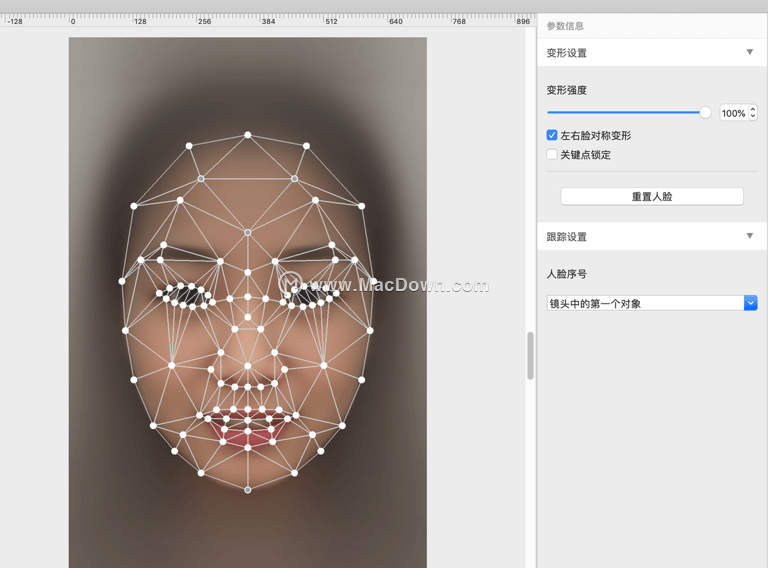Click the 重置人脸 button
Screen dimensions: 768x568
pos(652,196)
